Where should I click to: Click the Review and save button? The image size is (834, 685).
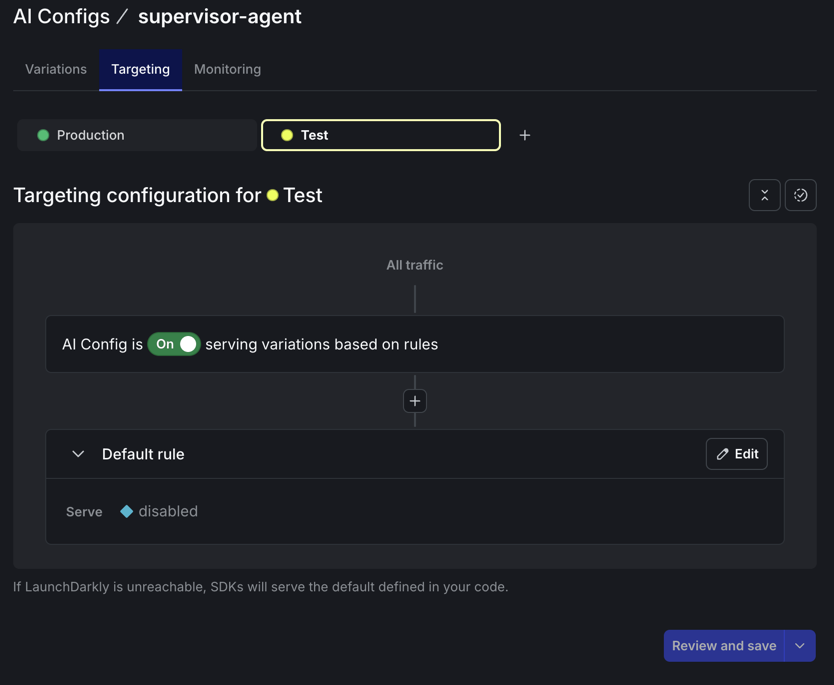tap(725, 645)
